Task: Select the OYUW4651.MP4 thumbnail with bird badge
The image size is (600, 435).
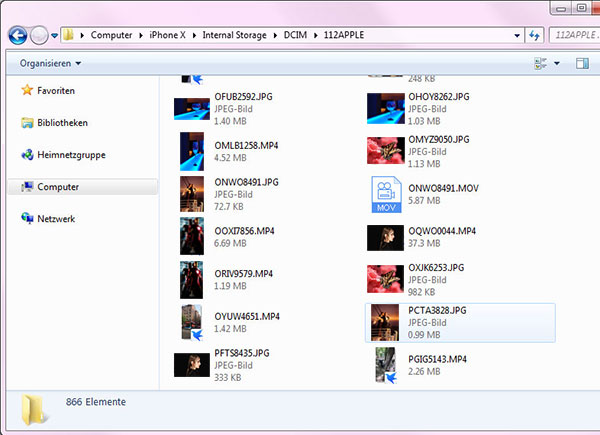Action: point(192,322)
